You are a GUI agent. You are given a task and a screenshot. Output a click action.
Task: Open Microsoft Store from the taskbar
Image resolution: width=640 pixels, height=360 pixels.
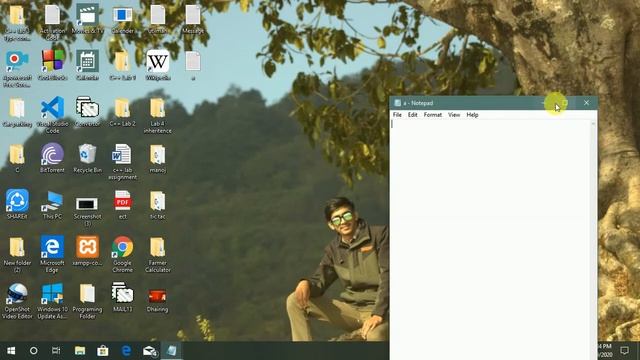point(102,351)
